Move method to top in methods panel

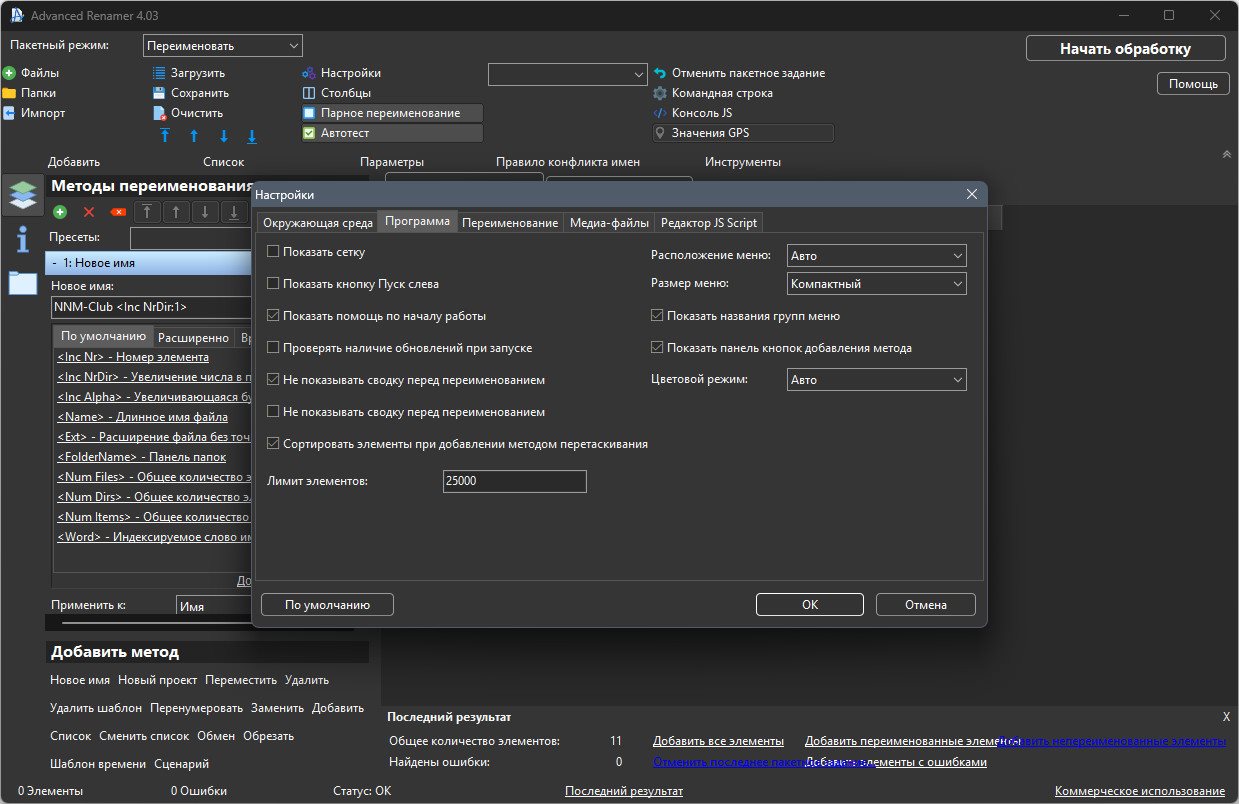click(148, 212)
